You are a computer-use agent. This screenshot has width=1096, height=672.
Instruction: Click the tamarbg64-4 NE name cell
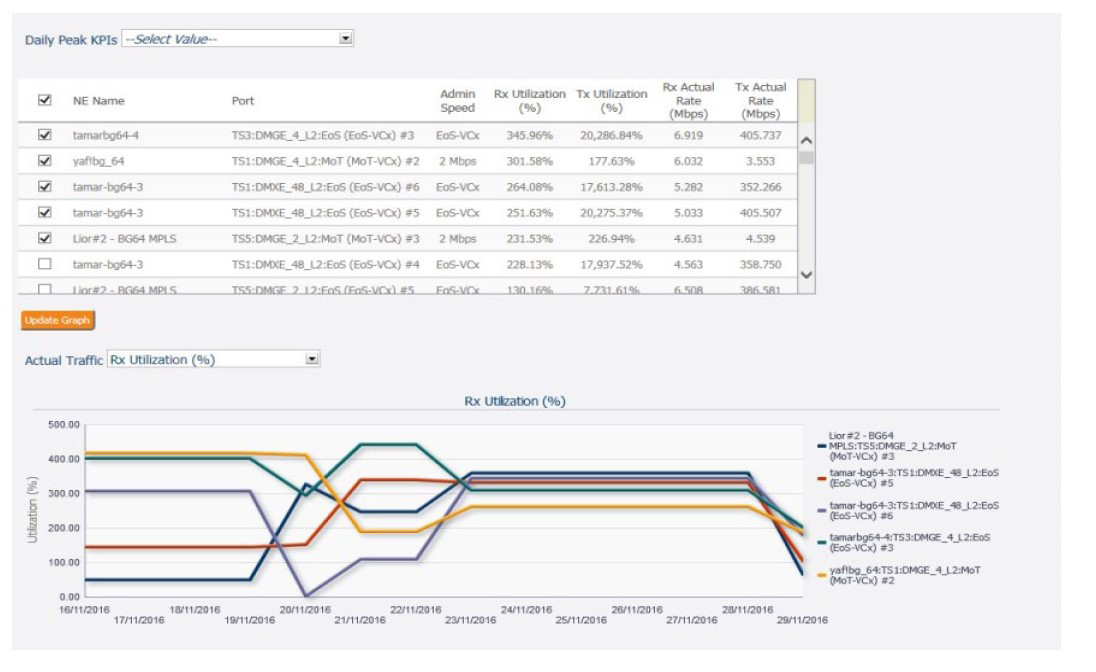tap(106, 135)
